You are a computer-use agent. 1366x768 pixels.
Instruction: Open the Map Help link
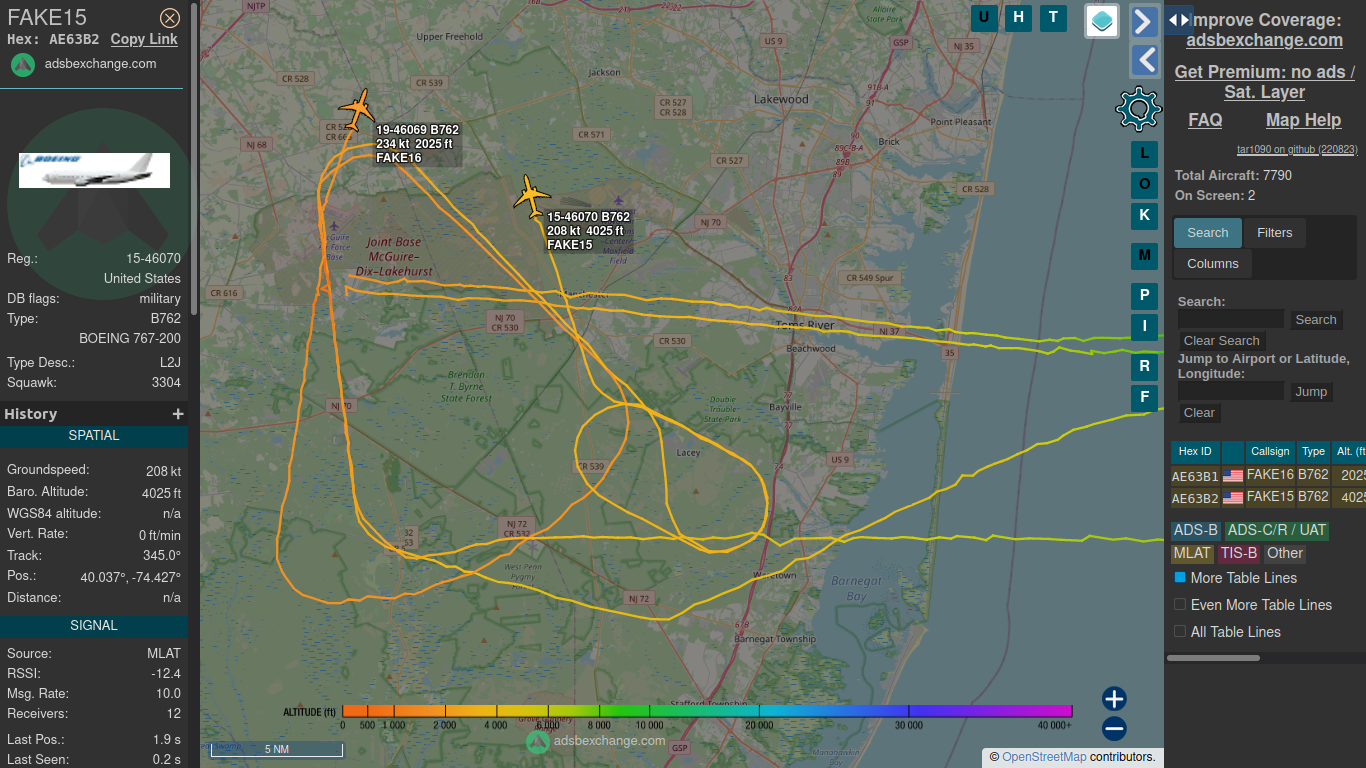1303,120
